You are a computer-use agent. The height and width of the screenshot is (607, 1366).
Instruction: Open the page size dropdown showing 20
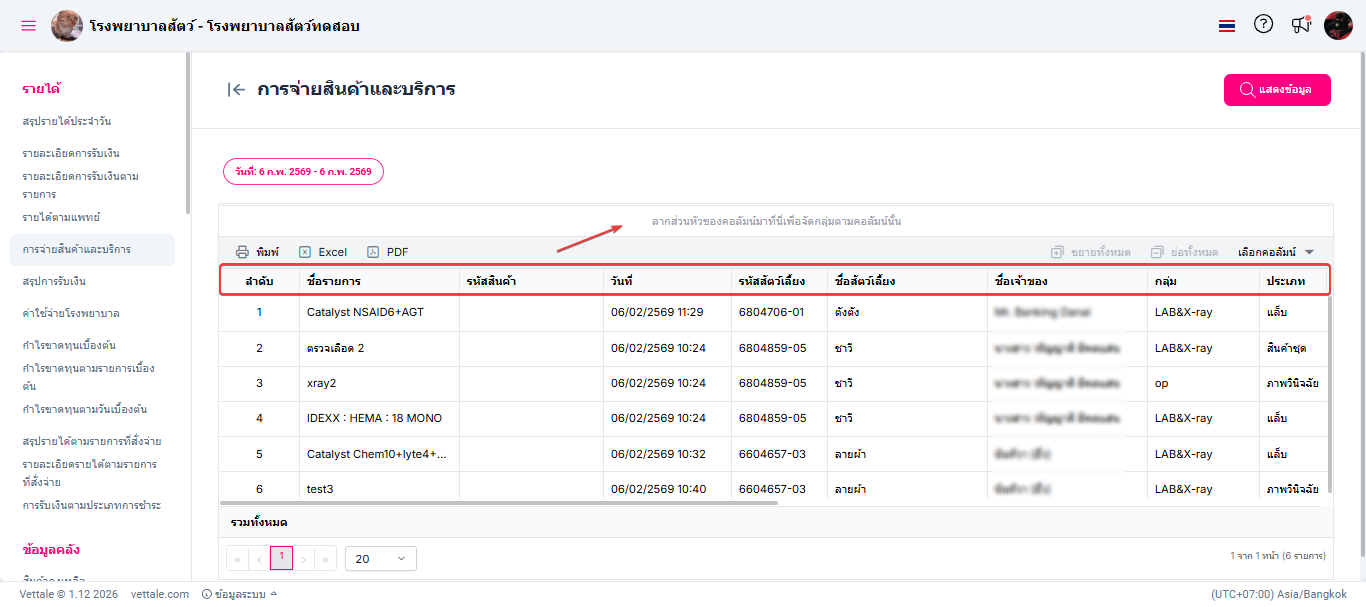tap(380, 558)
